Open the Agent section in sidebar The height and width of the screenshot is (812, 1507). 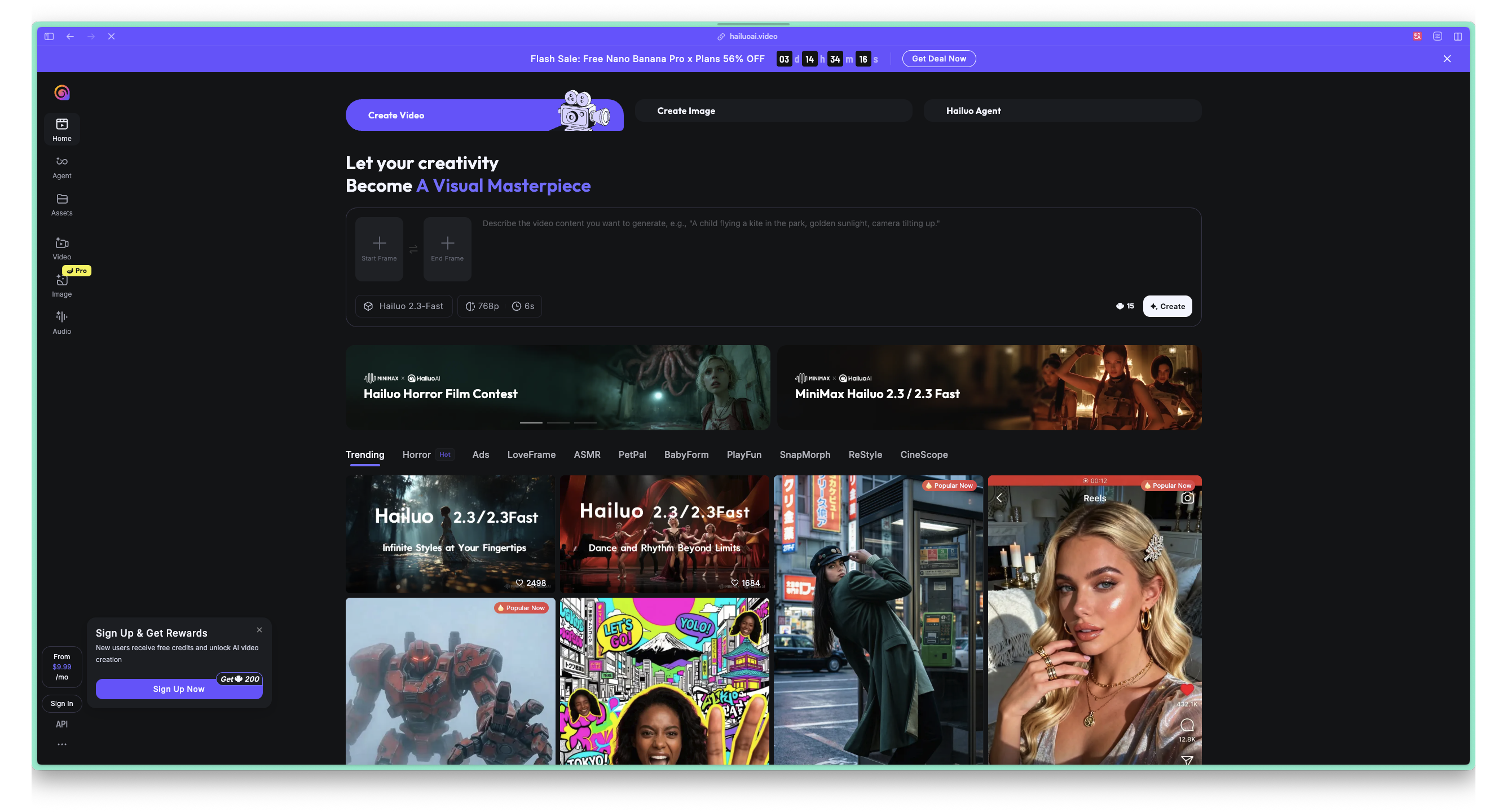(61, 167)
